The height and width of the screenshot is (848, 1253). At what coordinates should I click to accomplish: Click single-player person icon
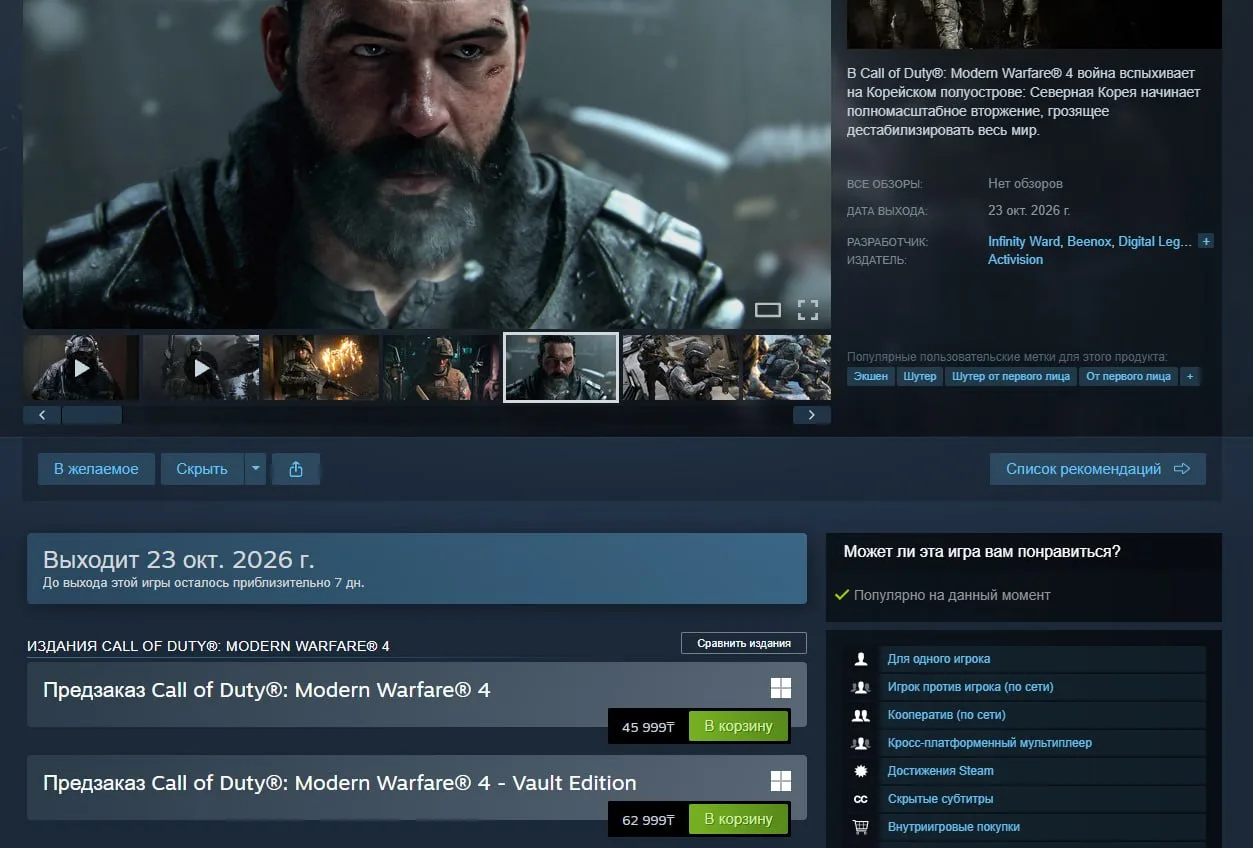pos(860,659)
